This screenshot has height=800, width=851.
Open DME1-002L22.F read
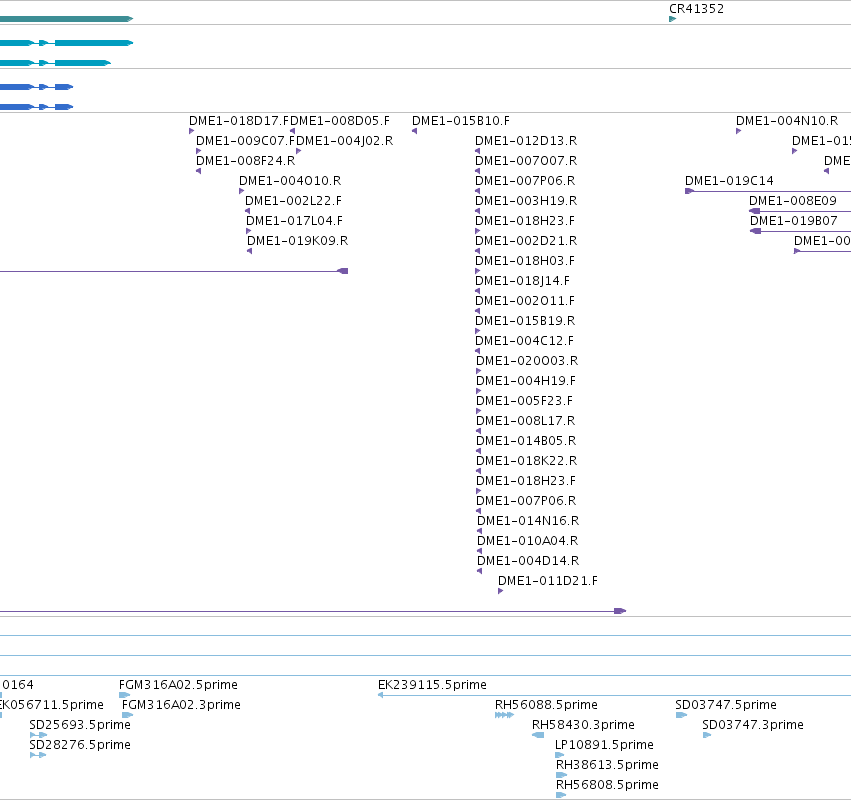tap(293, 201)
